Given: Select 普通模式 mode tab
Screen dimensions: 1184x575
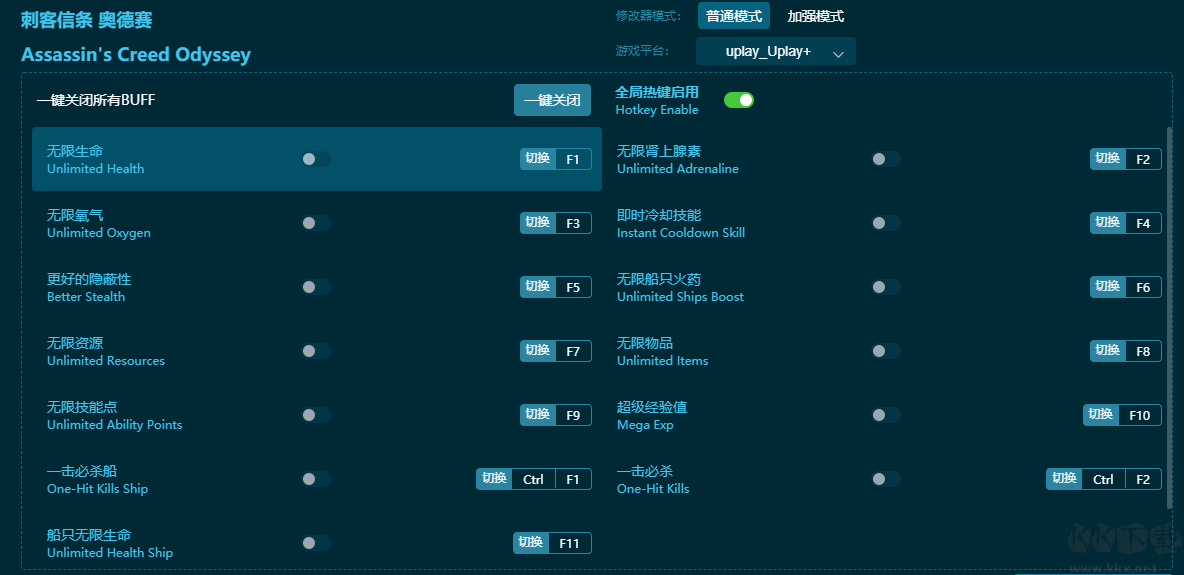Looking at the screenshot, I should coord(733,16).
